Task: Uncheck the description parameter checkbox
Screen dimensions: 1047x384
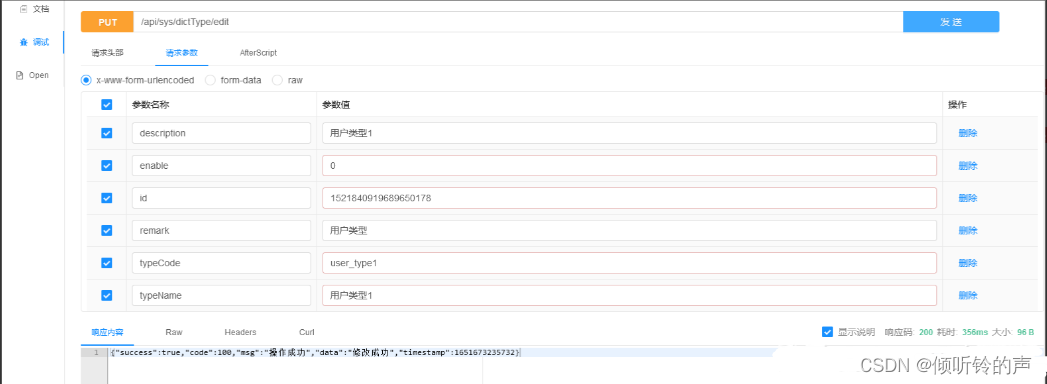Action: coord(106,133)
